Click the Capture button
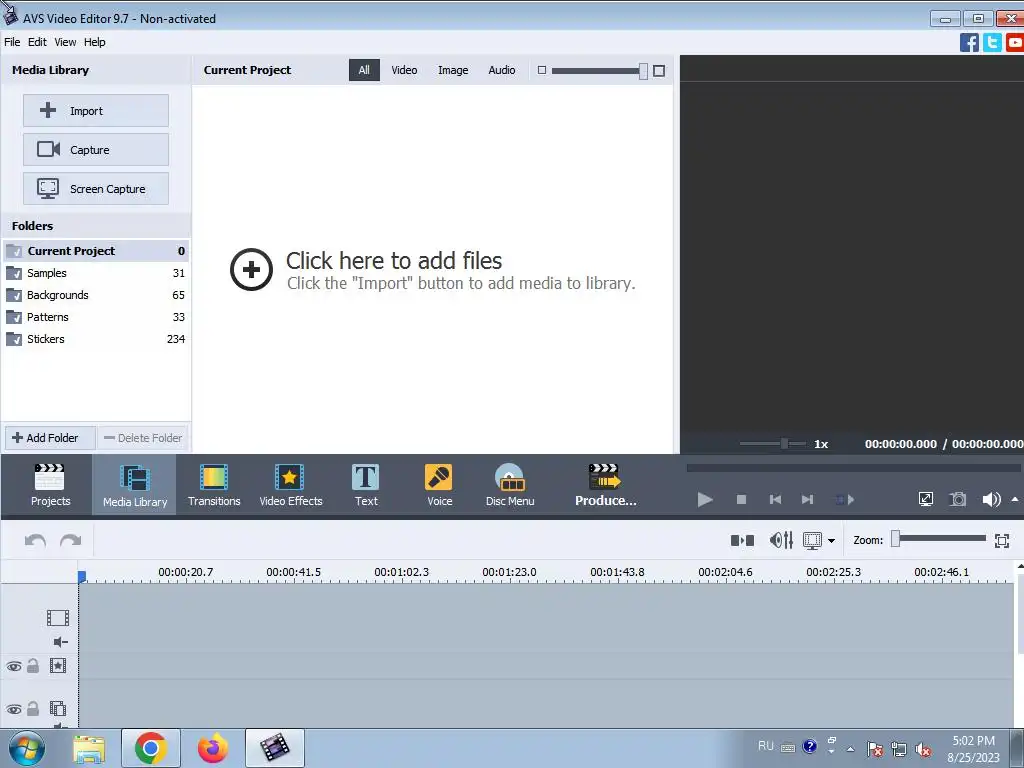 (96, 150)
